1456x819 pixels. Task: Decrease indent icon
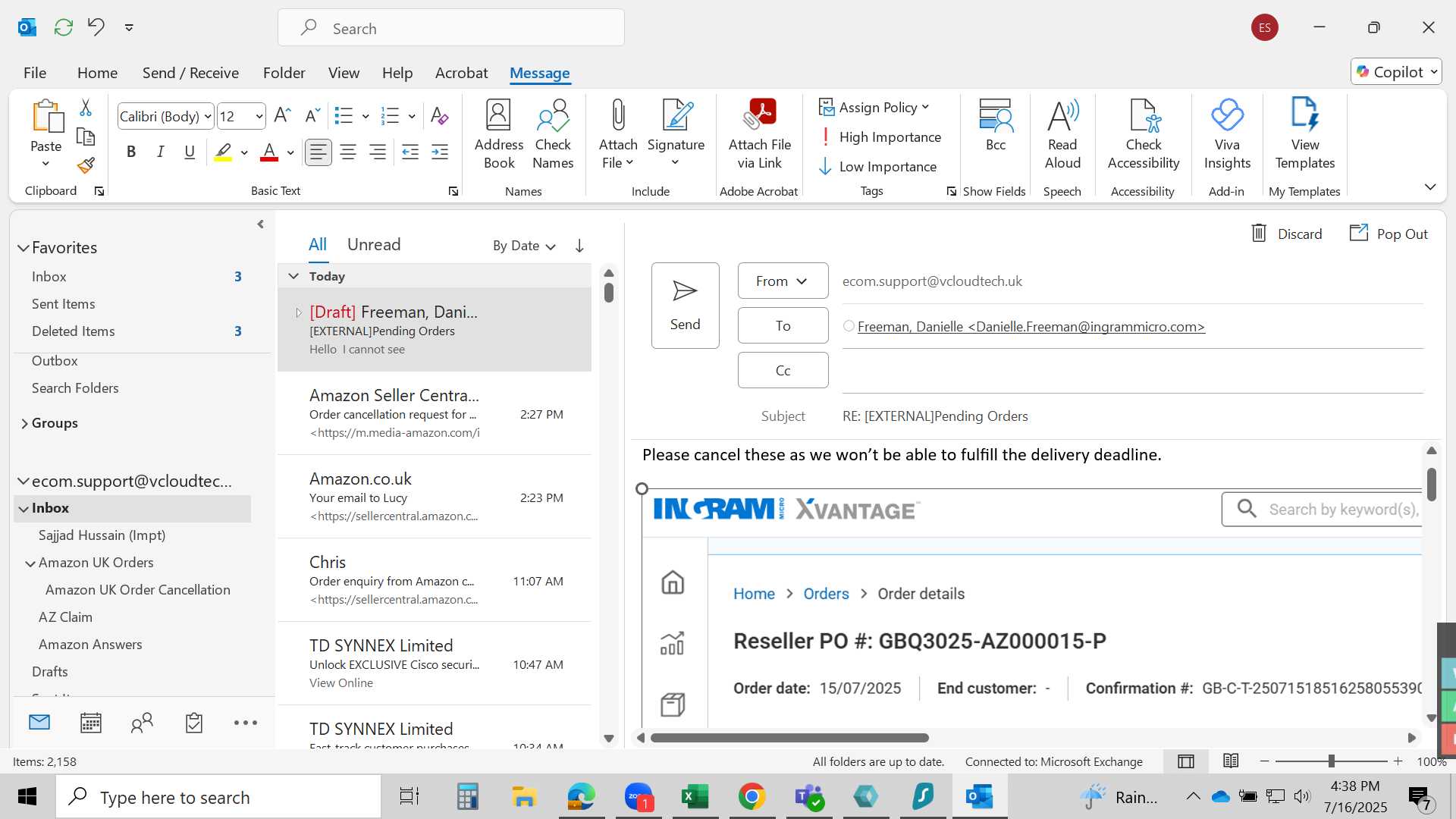[x=410, y=152]
